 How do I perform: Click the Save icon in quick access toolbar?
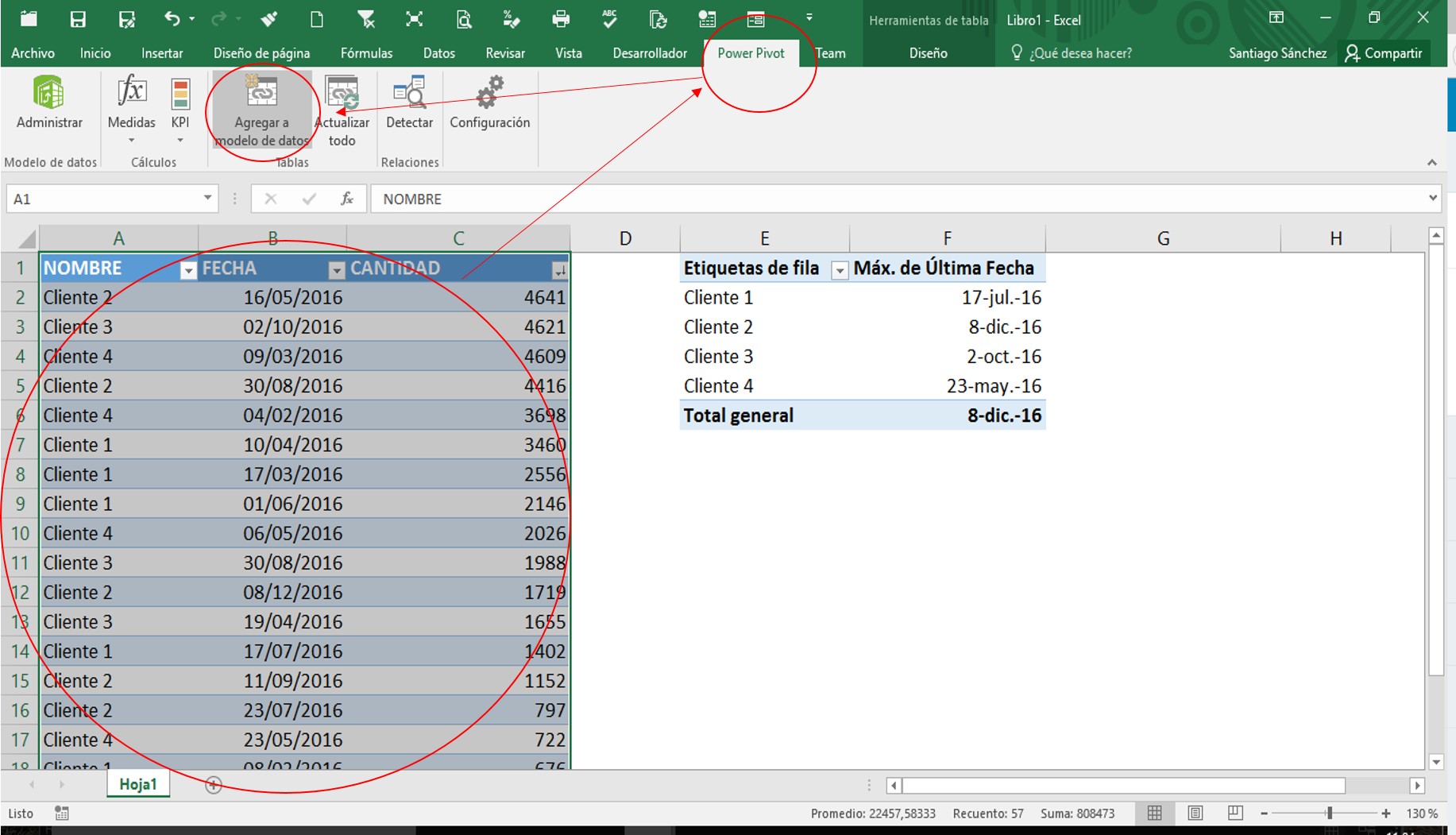[x=78, y=19]
